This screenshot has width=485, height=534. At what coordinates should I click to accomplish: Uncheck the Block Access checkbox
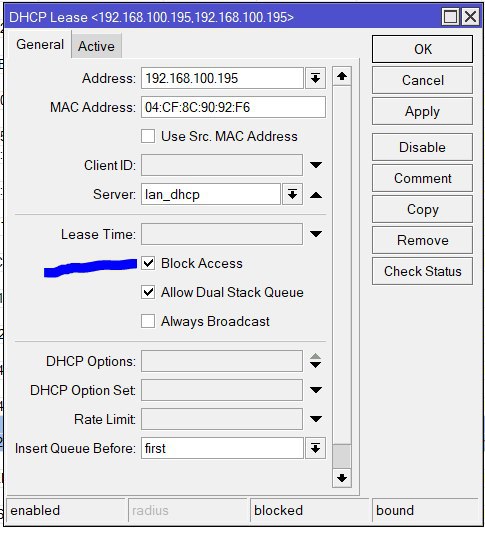point(148,263)
